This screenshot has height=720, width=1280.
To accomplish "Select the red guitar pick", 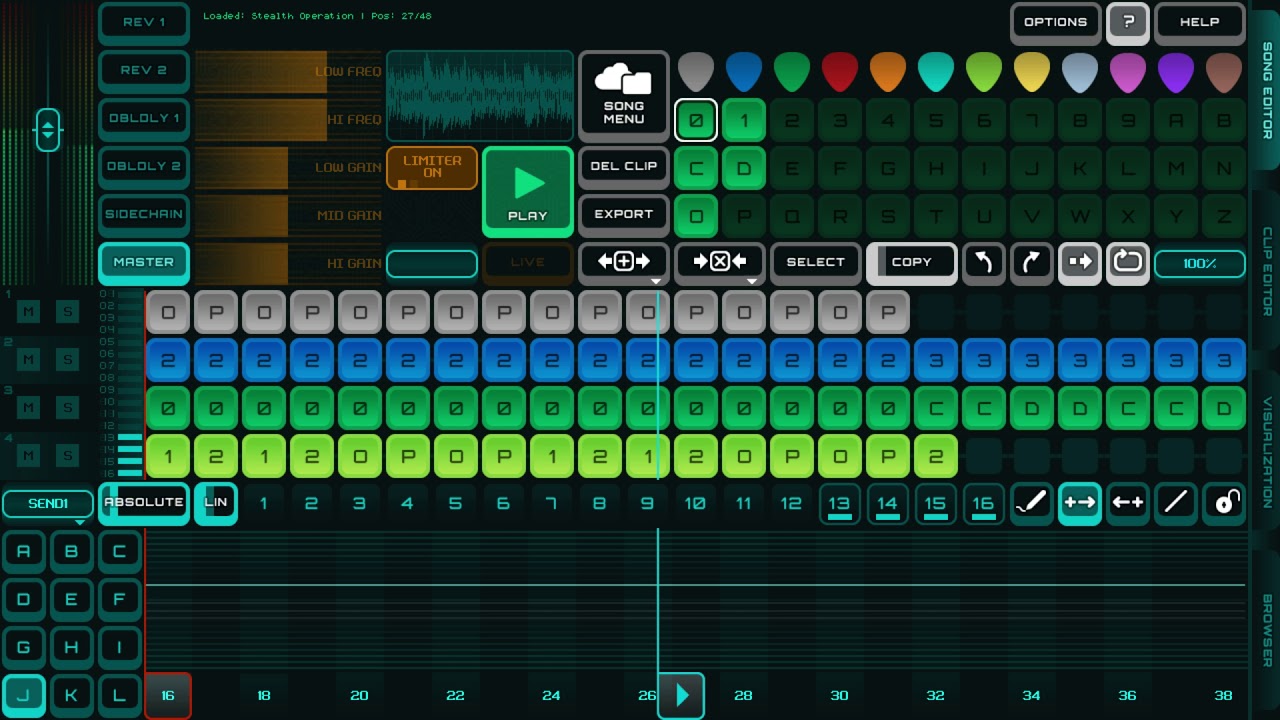I will click(840, 72).
